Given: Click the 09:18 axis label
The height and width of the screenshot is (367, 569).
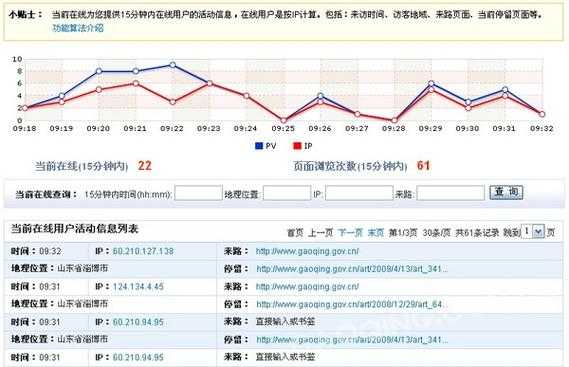Looking at the screenshot, I should (24, 129).
